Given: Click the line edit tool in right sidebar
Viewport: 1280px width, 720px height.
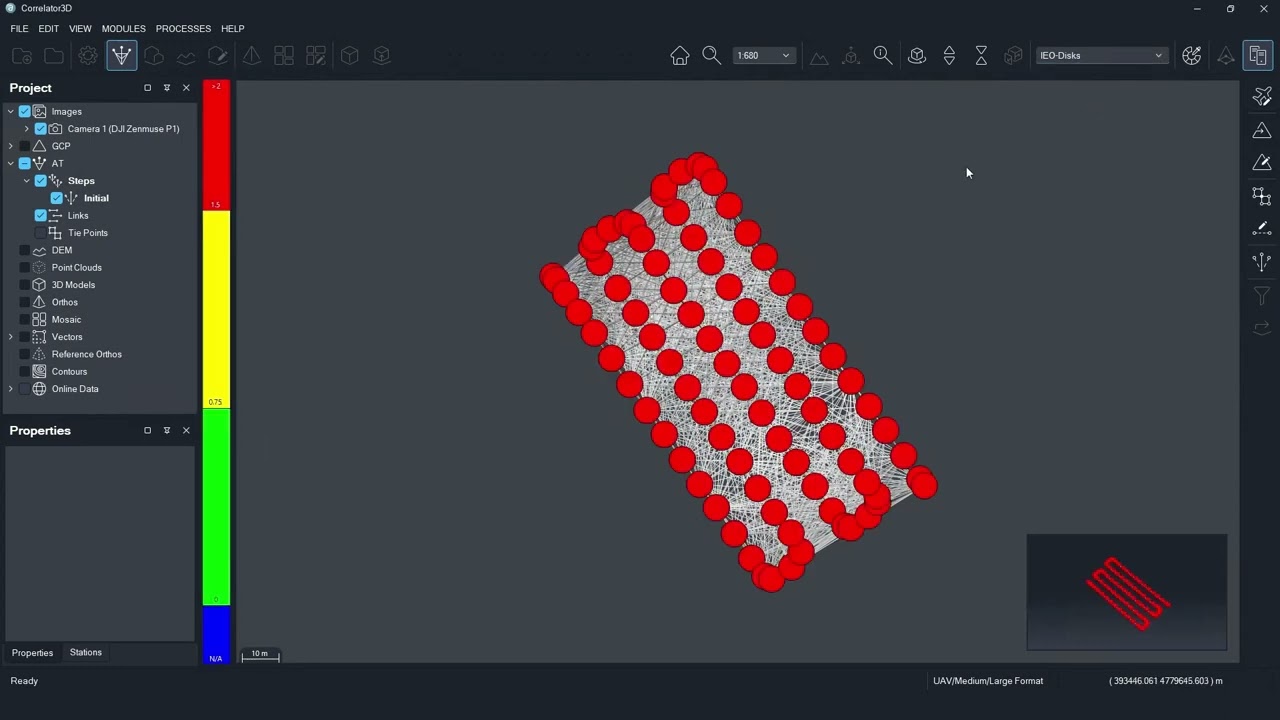Looking at the screenshot, I should click(x=1262, y=229).
